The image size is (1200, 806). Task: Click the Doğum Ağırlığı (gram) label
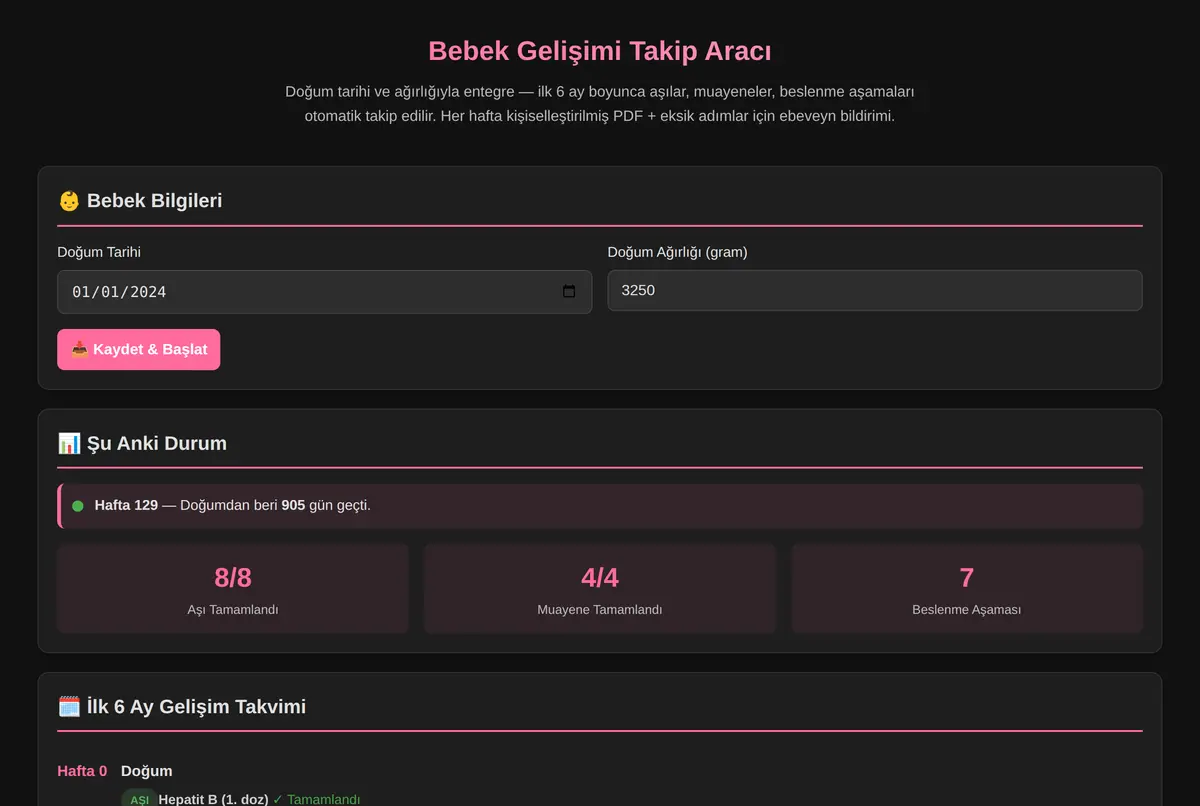678,252
